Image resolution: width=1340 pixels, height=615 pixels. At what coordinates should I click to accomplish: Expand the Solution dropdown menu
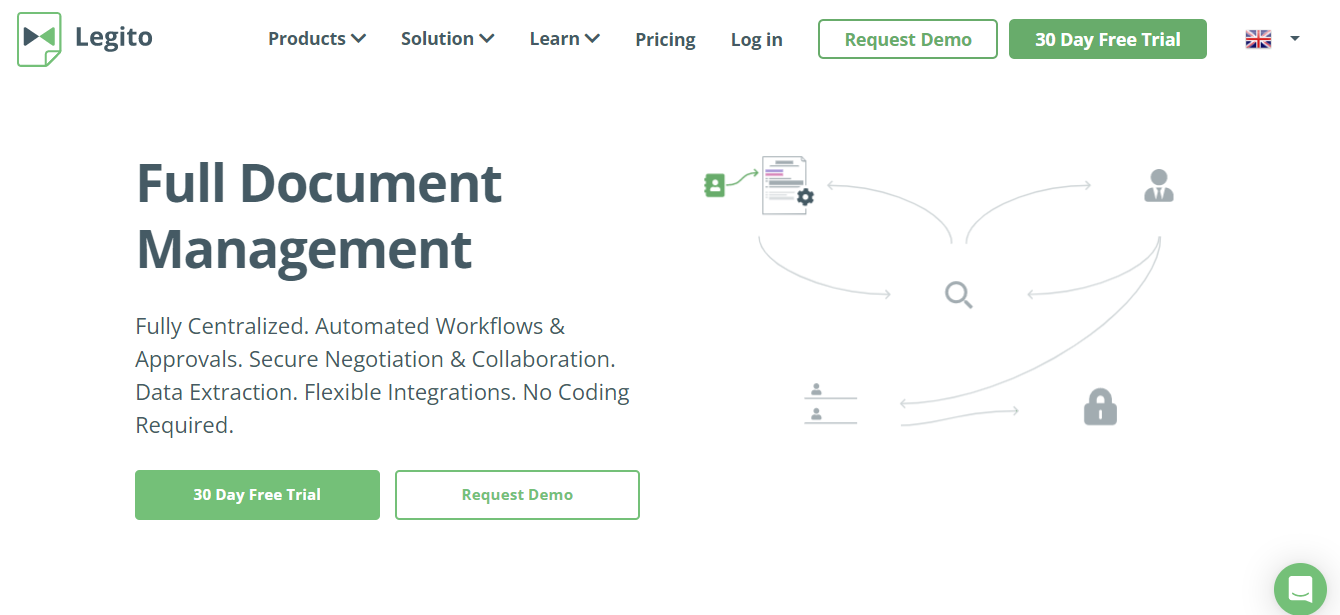pyautogui.click(x=448, y=39)
